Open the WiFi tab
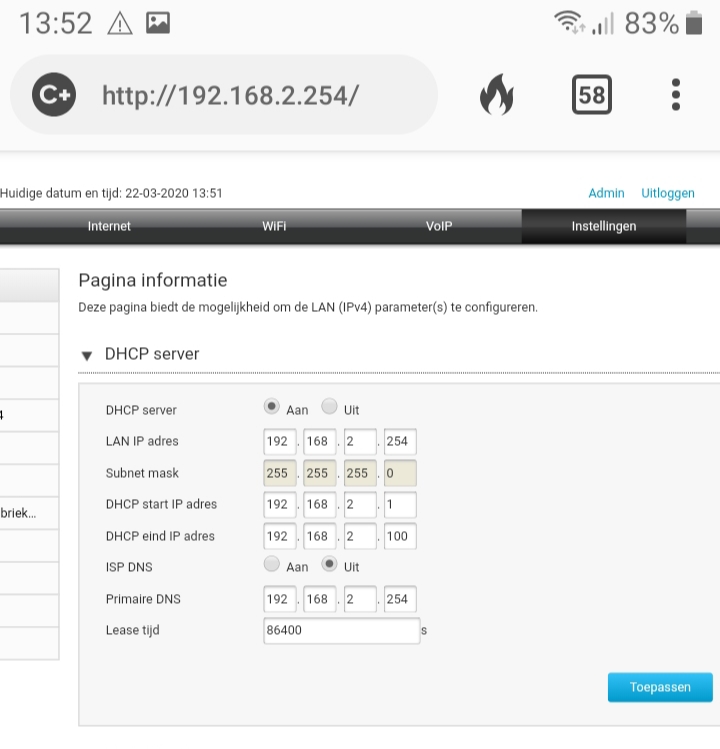720x749 pixels. pyautogui.click(x=274, y=226)
